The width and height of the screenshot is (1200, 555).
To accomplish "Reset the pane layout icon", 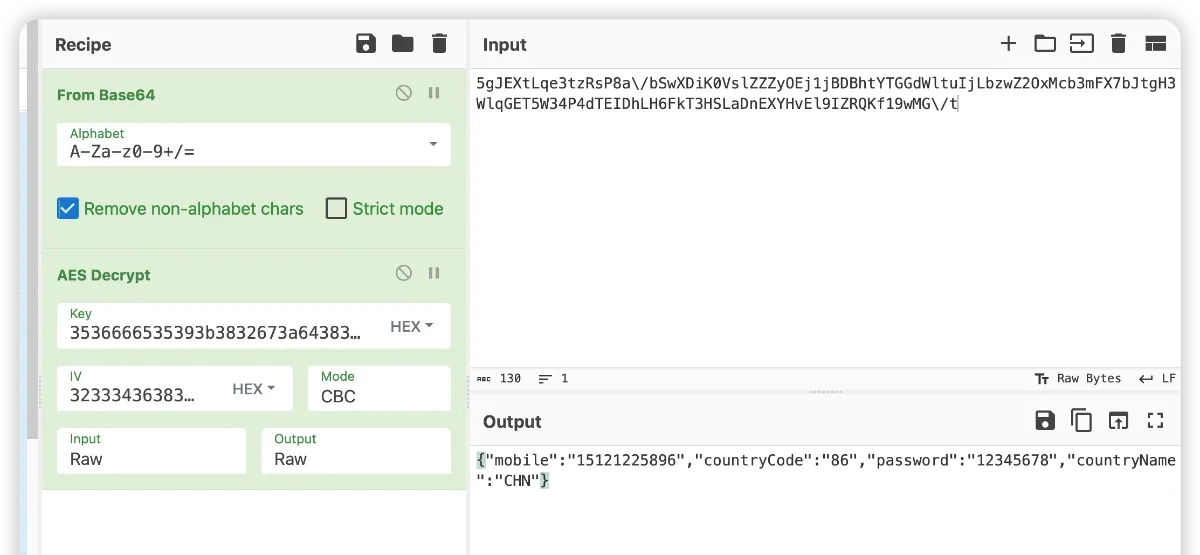I will pos(1156,43).
